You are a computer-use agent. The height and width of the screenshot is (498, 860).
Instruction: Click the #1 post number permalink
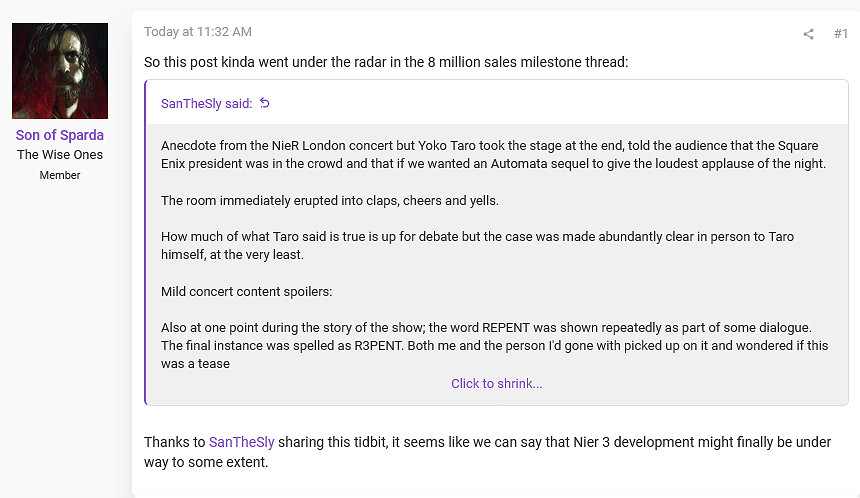click(x=840, y=34)
